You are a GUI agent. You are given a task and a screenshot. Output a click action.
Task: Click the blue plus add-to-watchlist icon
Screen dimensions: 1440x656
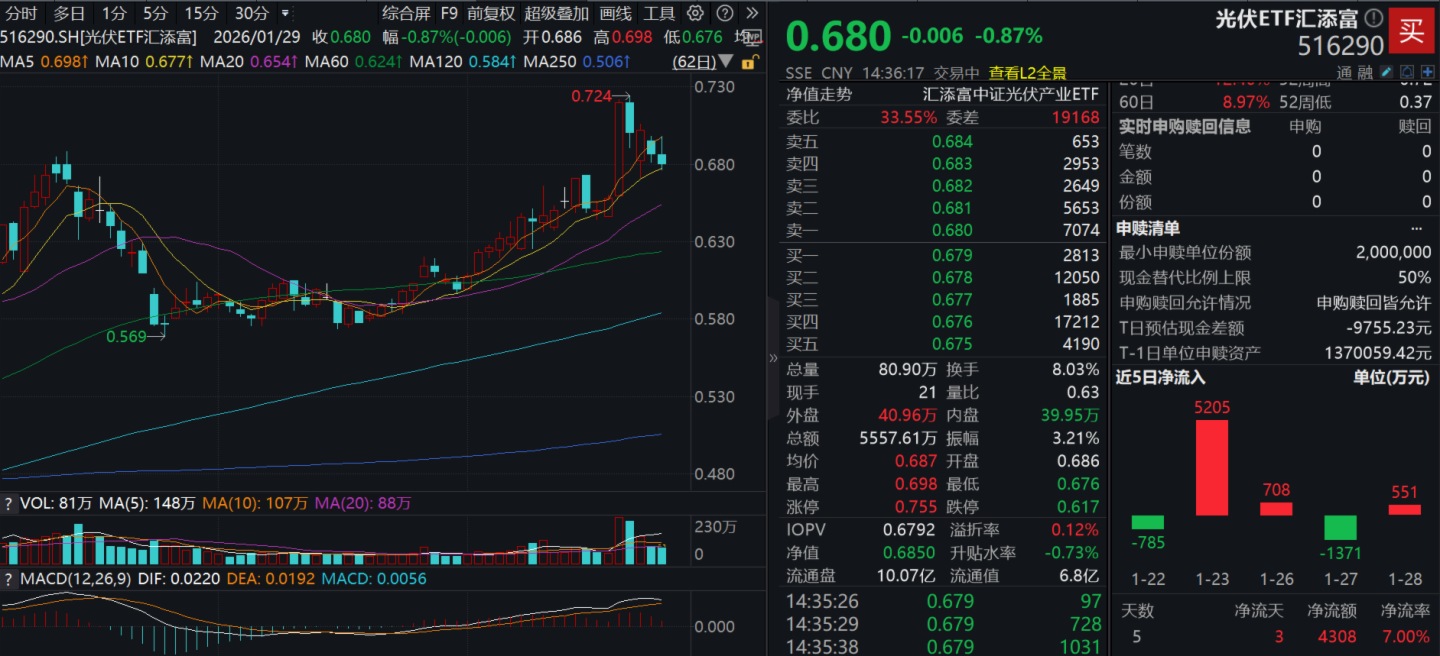coord(1428,73)
